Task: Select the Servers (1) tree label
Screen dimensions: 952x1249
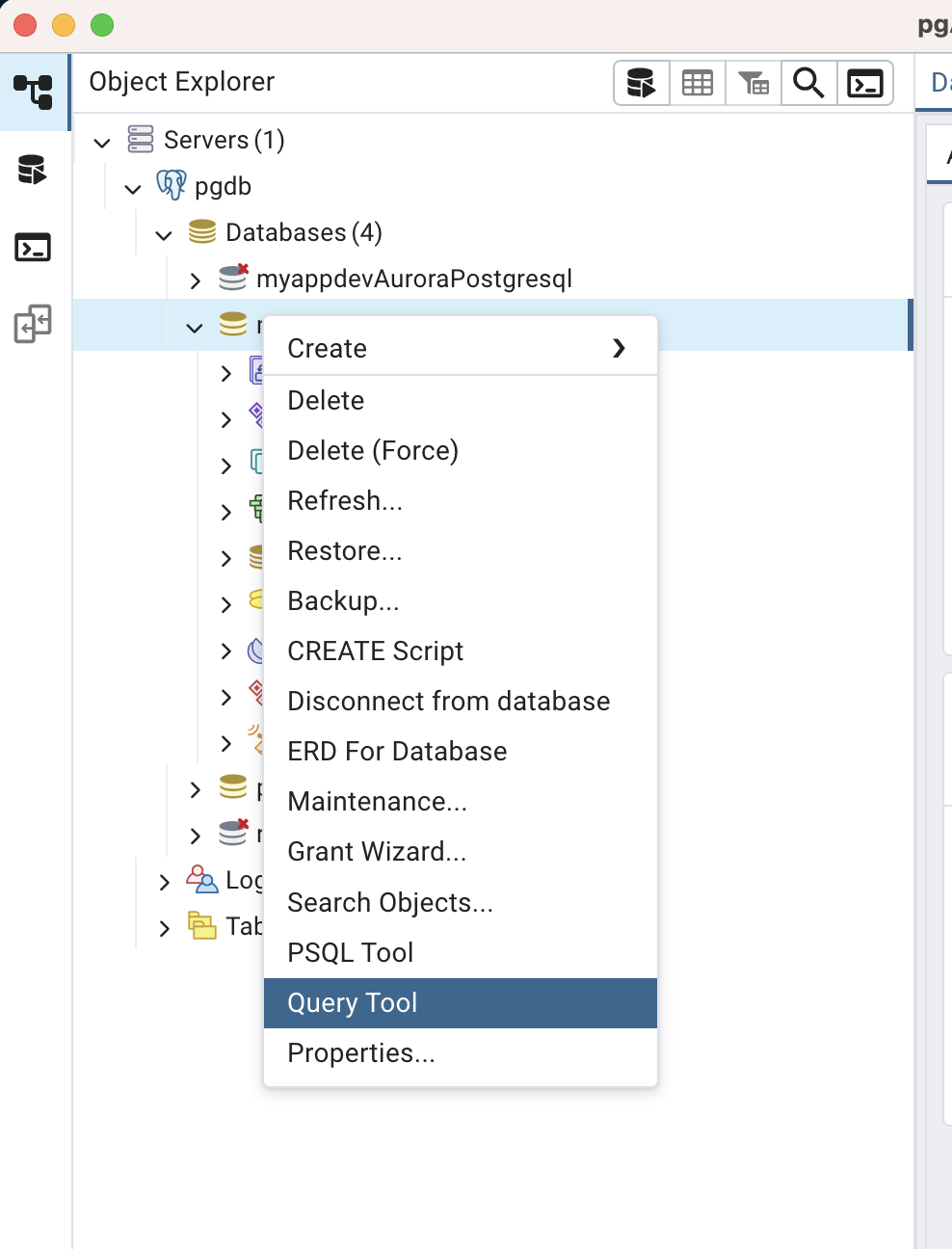Action: [x=225, y=140]
